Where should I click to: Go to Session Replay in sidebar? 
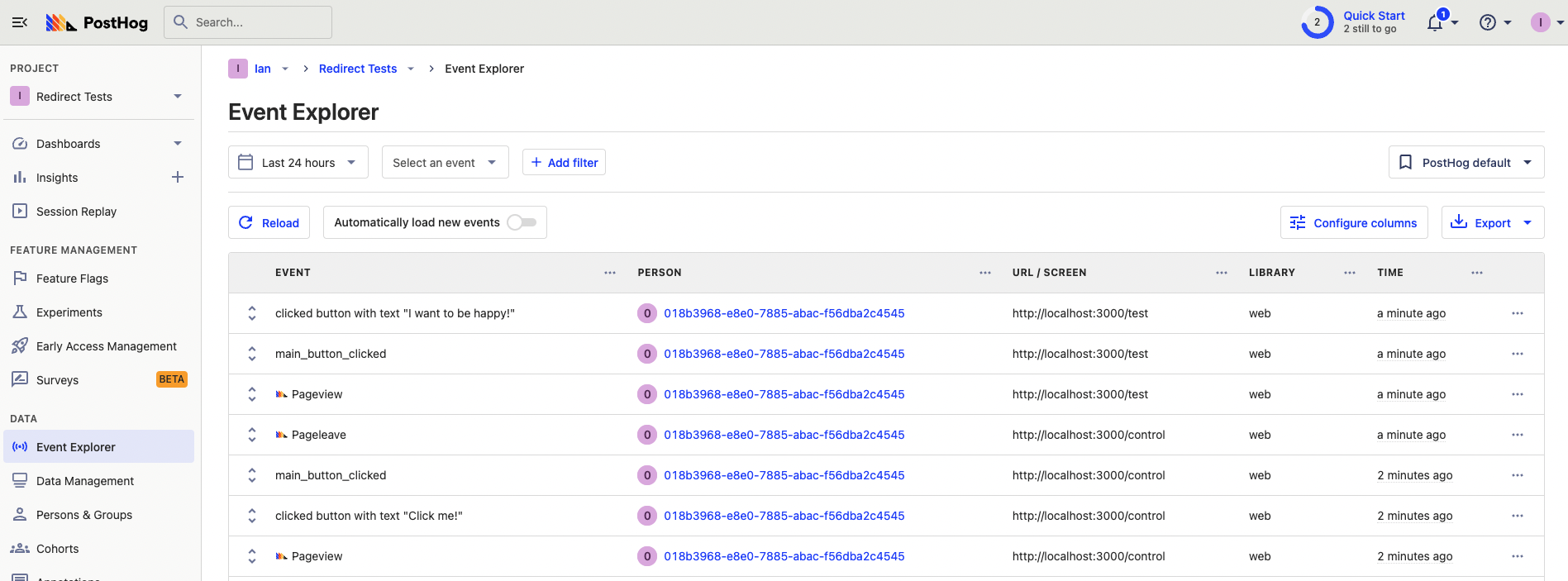coord(76,212)
